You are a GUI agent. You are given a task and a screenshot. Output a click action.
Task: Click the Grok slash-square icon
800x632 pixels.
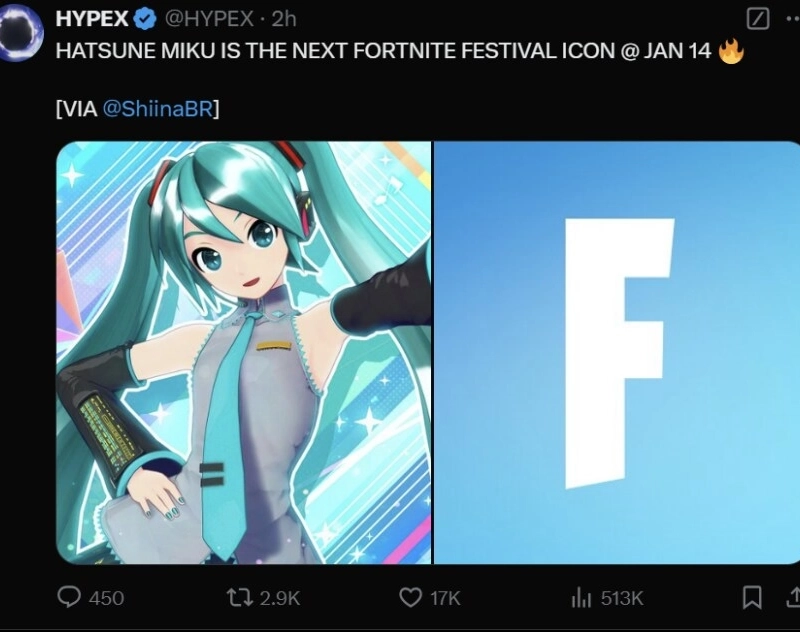(758, 19)
